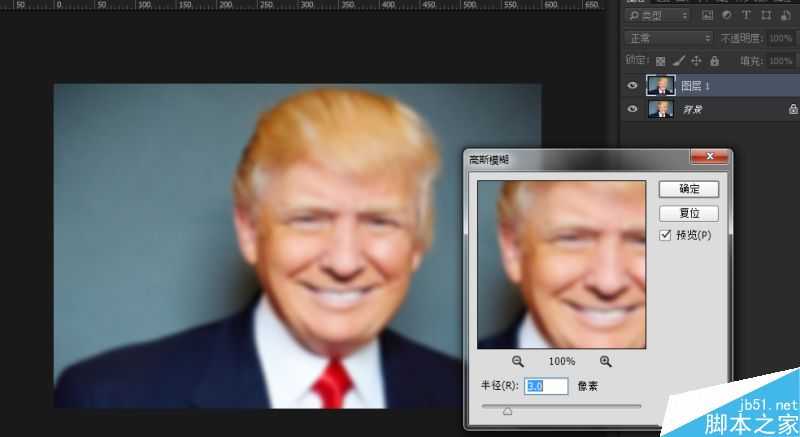800x437 pixels.
Task: Click the lock position icon
Action: tap(694, 61)
